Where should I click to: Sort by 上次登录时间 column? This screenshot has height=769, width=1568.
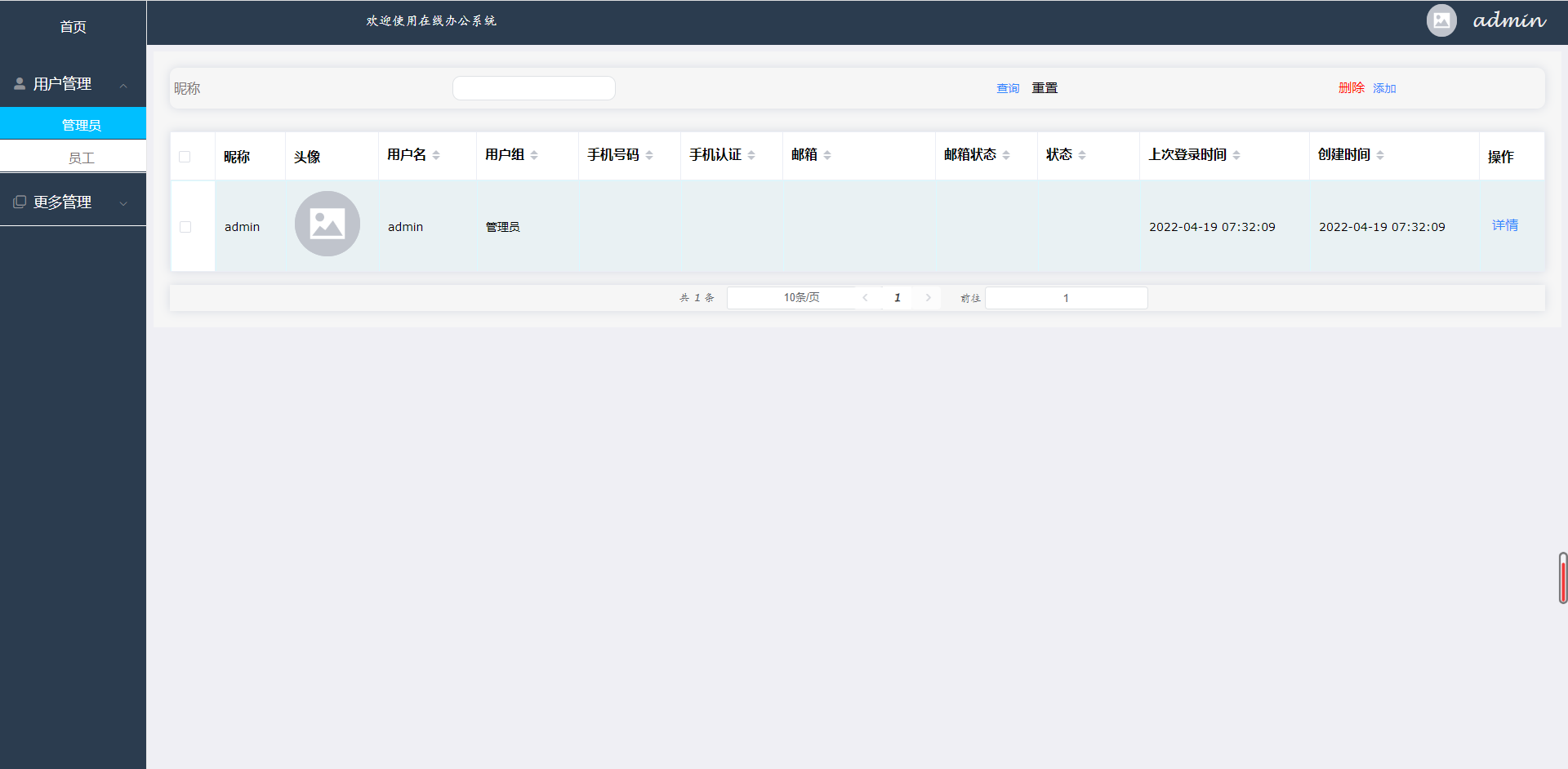tap(1236, 154)
